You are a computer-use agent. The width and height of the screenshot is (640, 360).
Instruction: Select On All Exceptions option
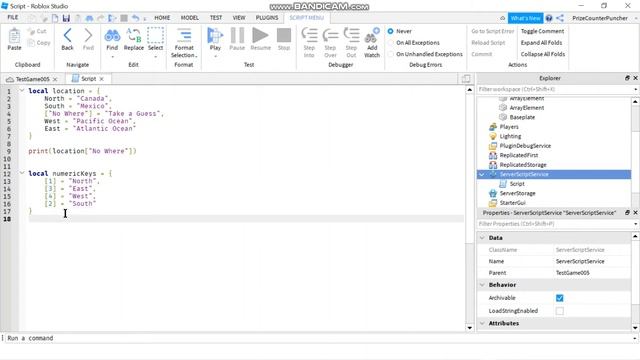(x=391, y=42)
